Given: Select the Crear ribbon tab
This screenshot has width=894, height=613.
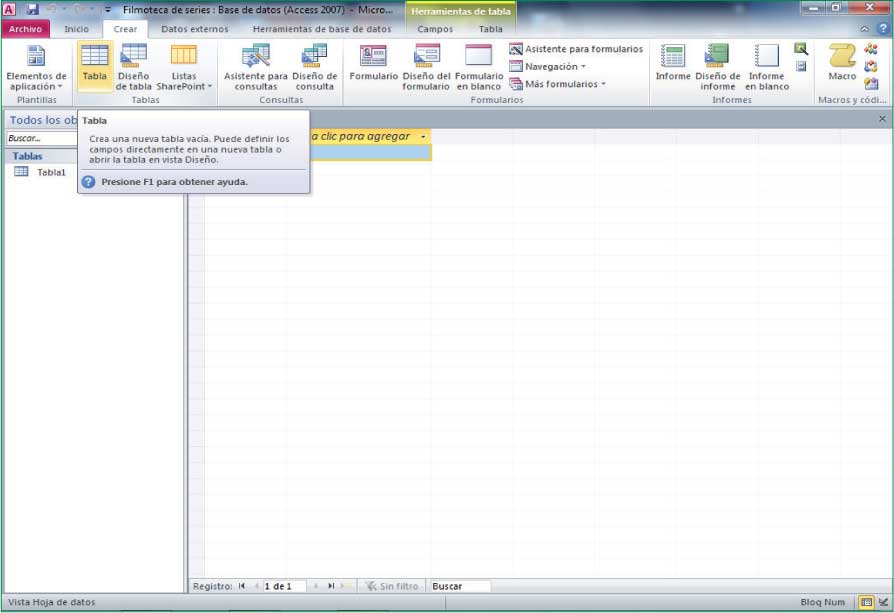Looking at the screenshot, I should tap(125, 29).
